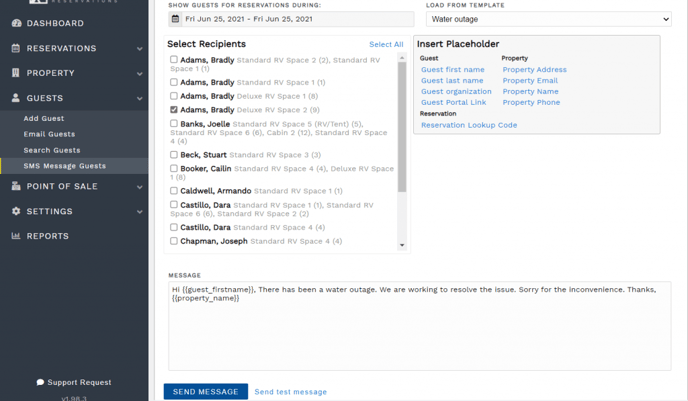Check Castillo, Dara Standard RV Space 1 (1)

click(174, 204)
